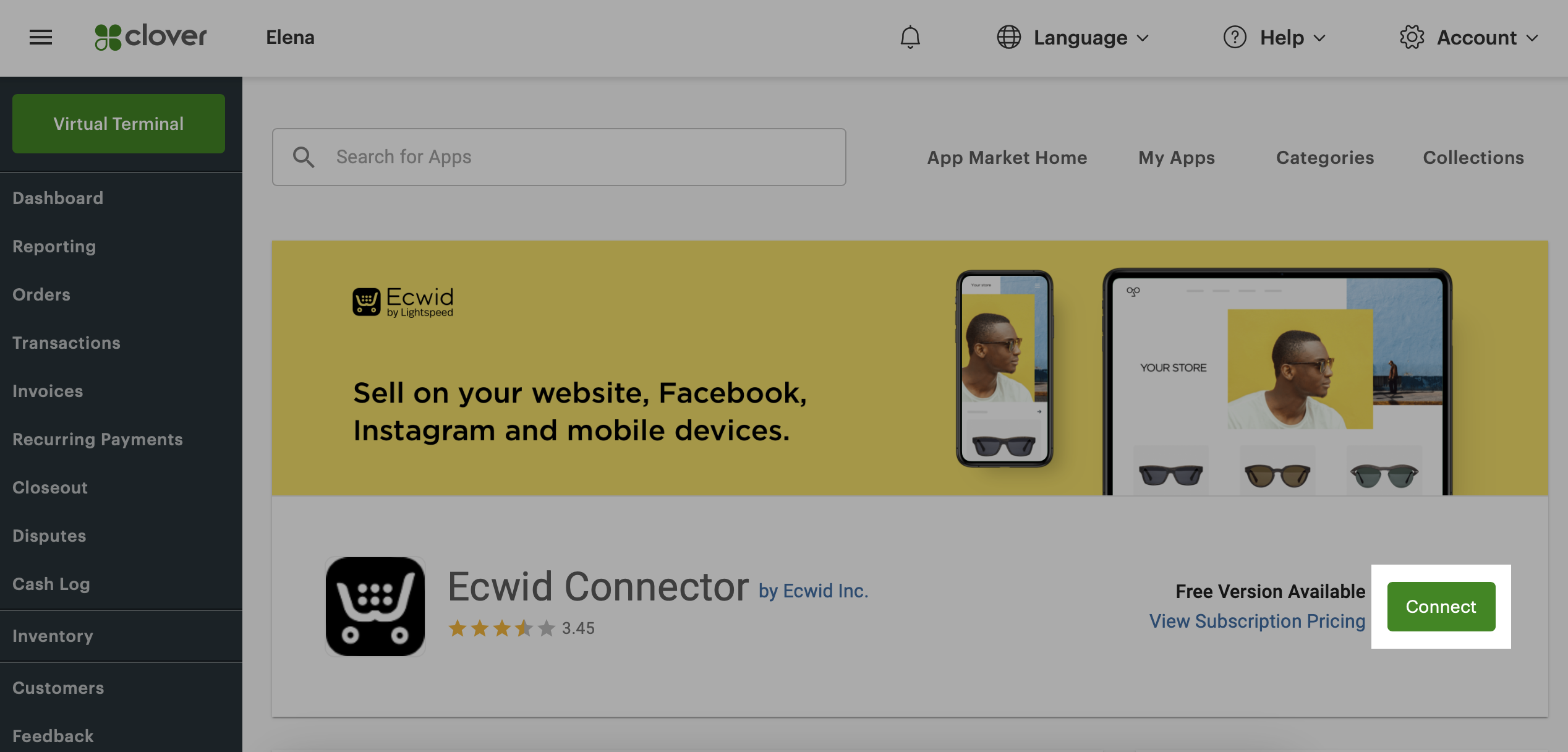Click the hamburger menu icon

coord(40,37)
